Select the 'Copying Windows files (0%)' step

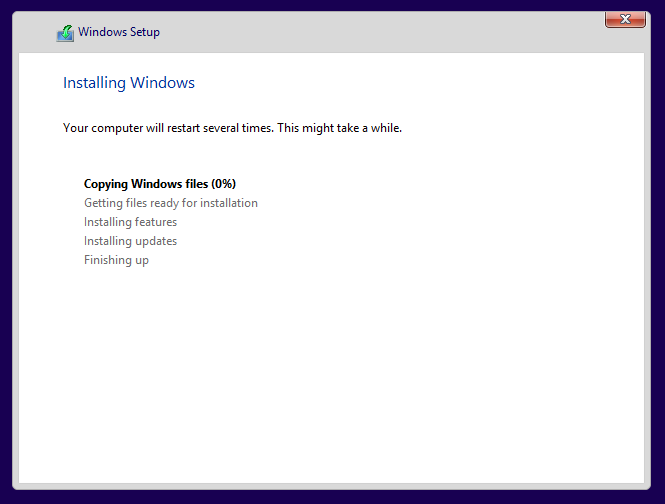(x=160, y=184)
